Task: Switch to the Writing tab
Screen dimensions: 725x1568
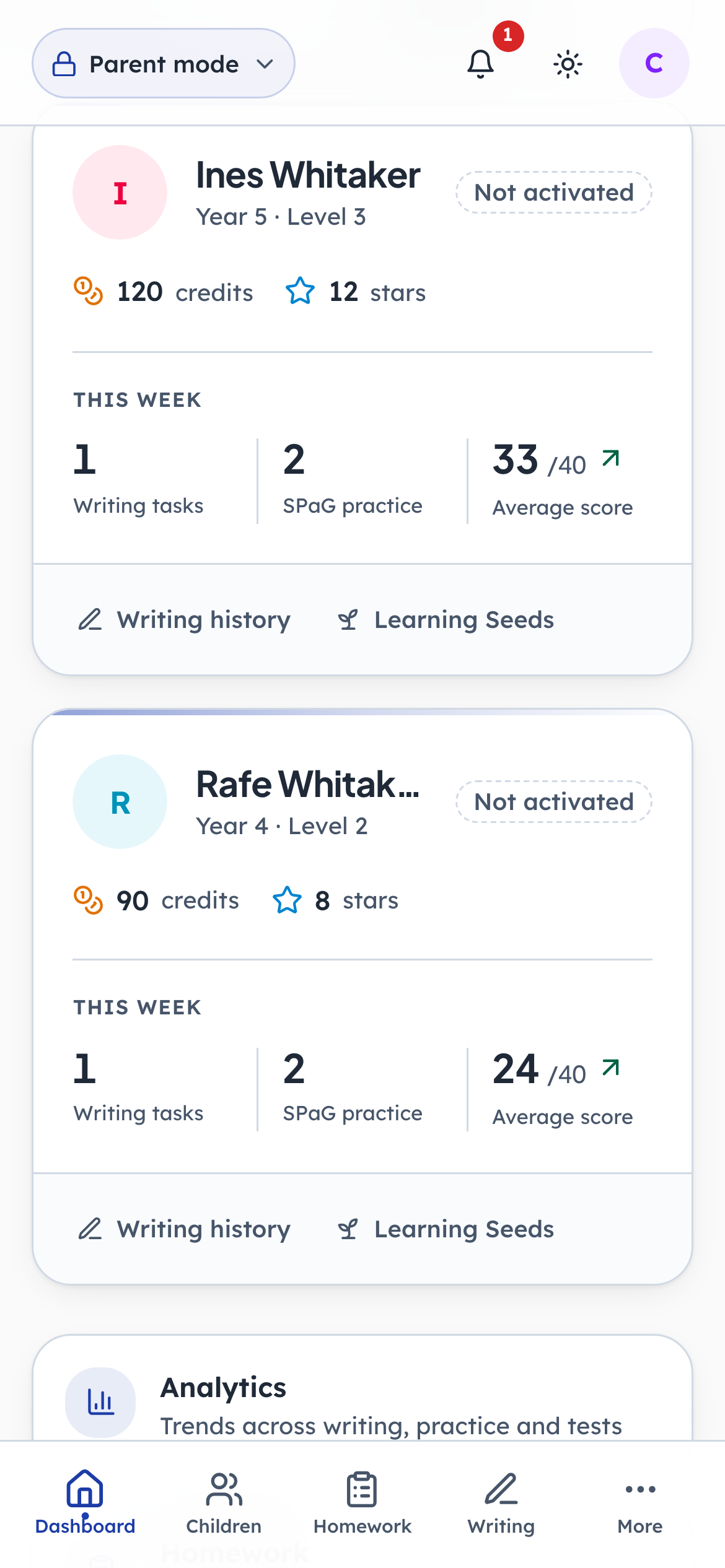Action: click(x=501, y=1502)
